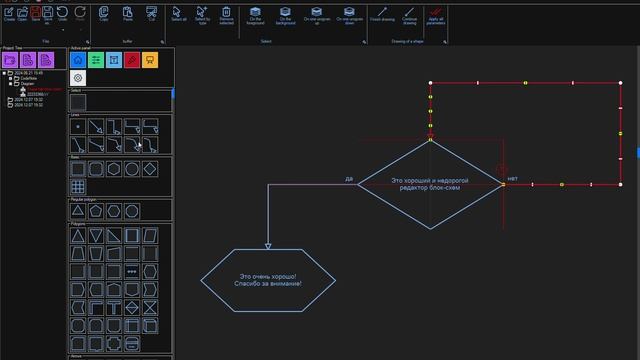Cut the selected shape
This screenshot has height=360, width=640.
coord(151,14)
